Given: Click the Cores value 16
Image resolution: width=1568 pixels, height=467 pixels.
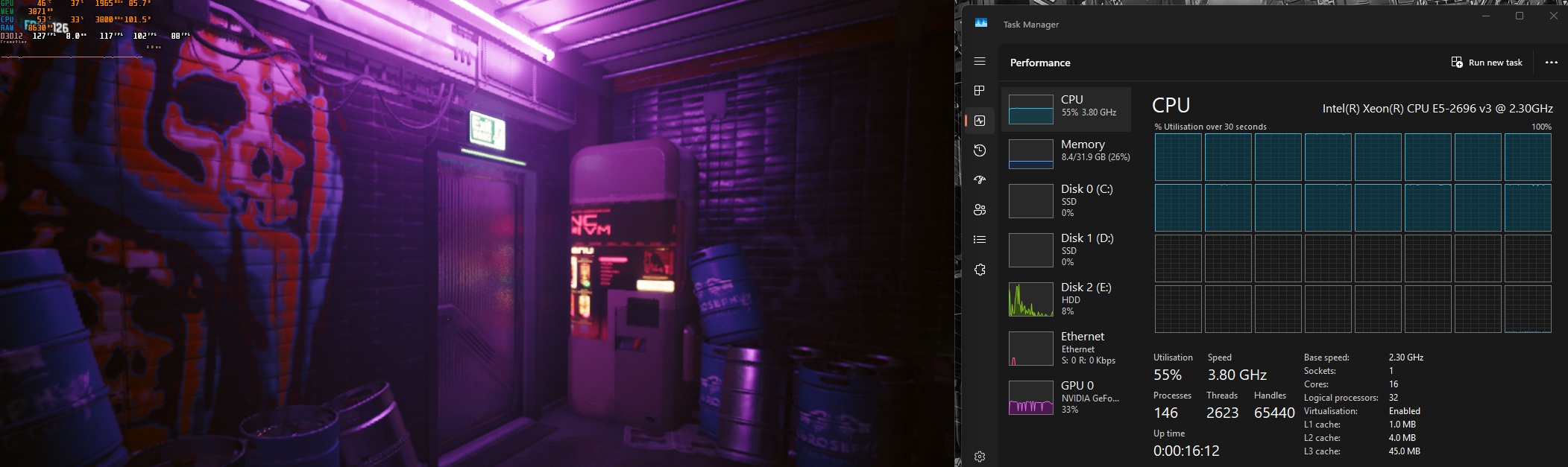Looking at the screenshot, I should click(x=1394, y=384).
